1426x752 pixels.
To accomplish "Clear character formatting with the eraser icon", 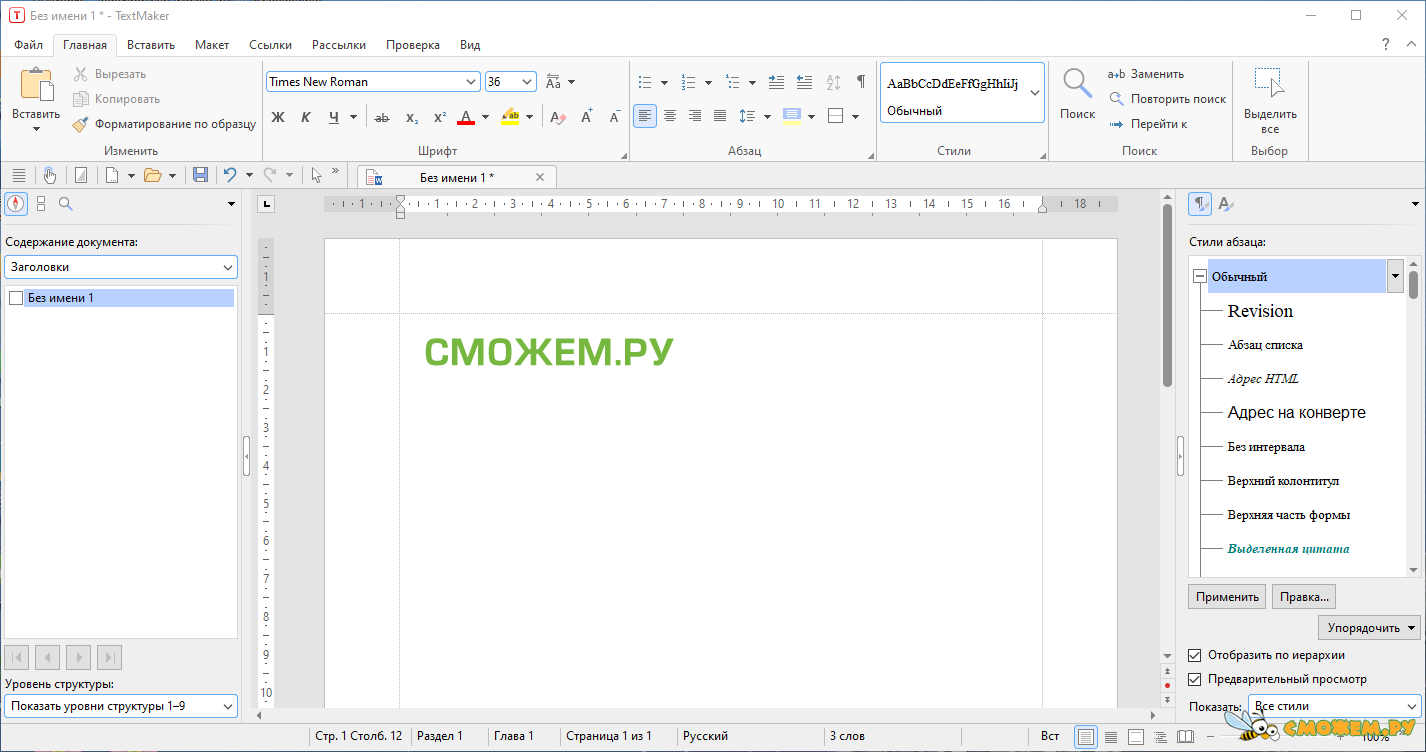I will tap(558, 117).
